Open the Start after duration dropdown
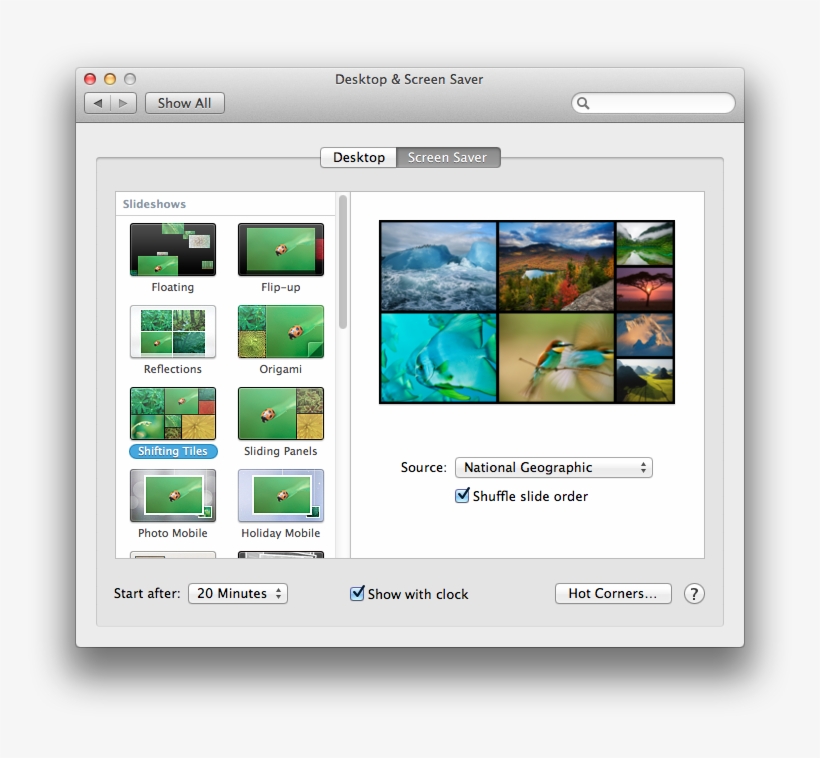 [x=237, y=593]
